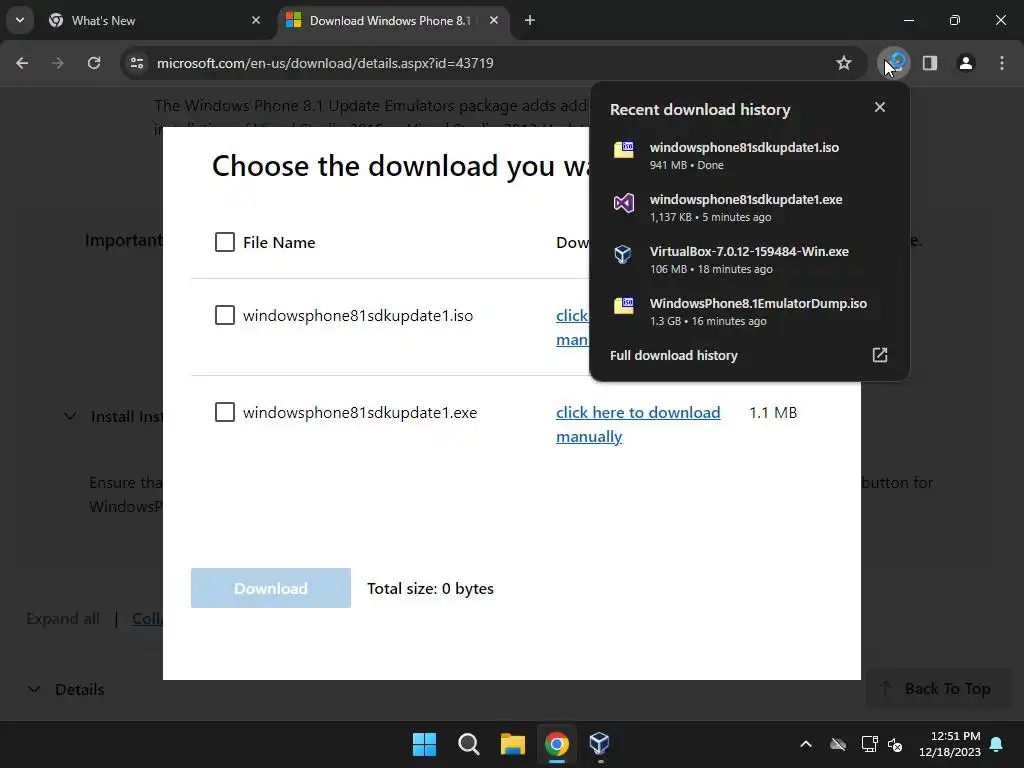Viewport: 1024px width, 768px height.
Task: Open the notifications bell
Action: [997, 744]
